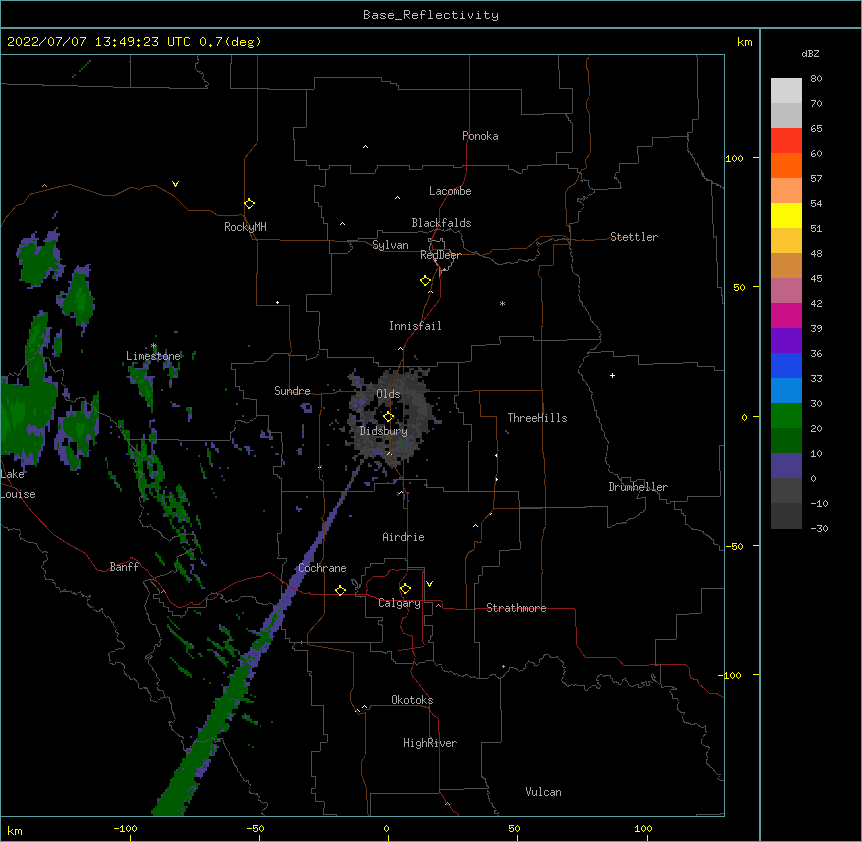
Task: Click the Banff label
Action: point(124,567)
